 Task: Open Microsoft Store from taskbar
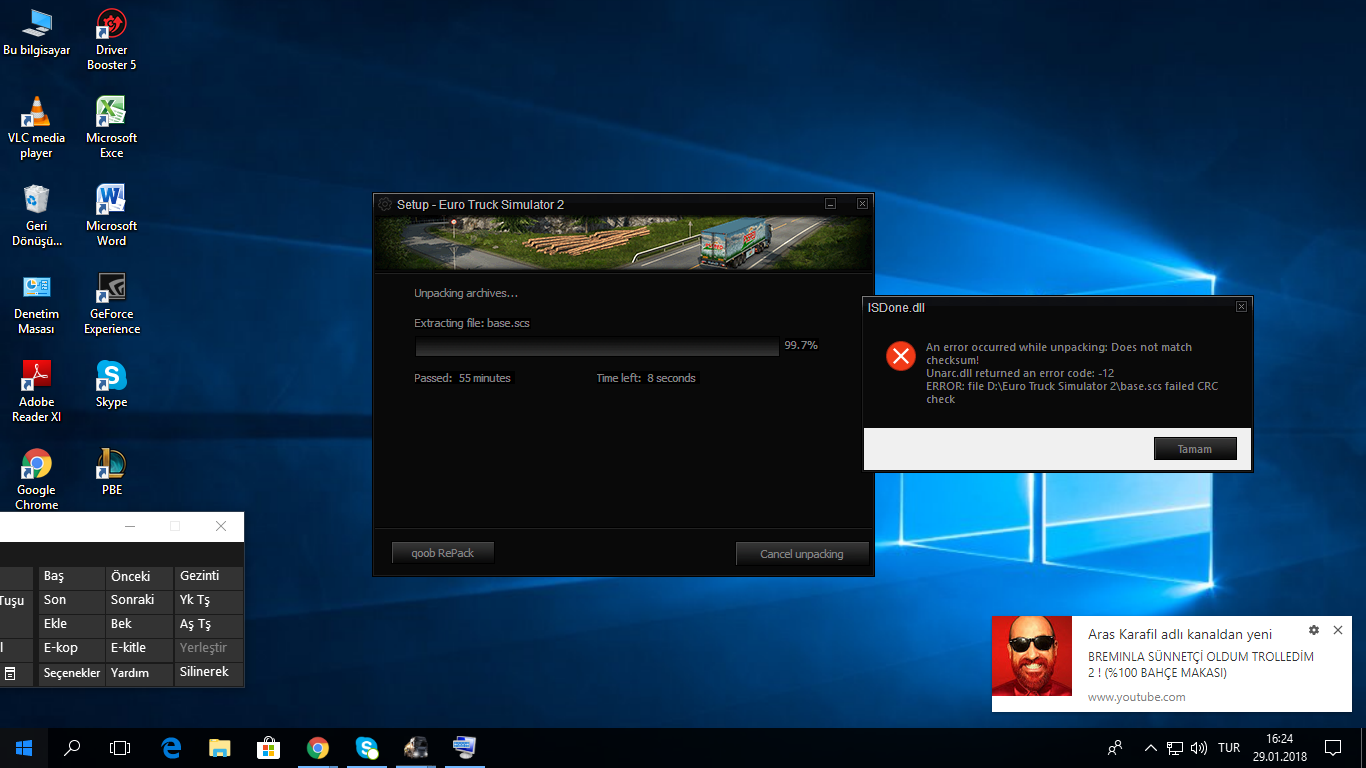[x=268, y=748]
